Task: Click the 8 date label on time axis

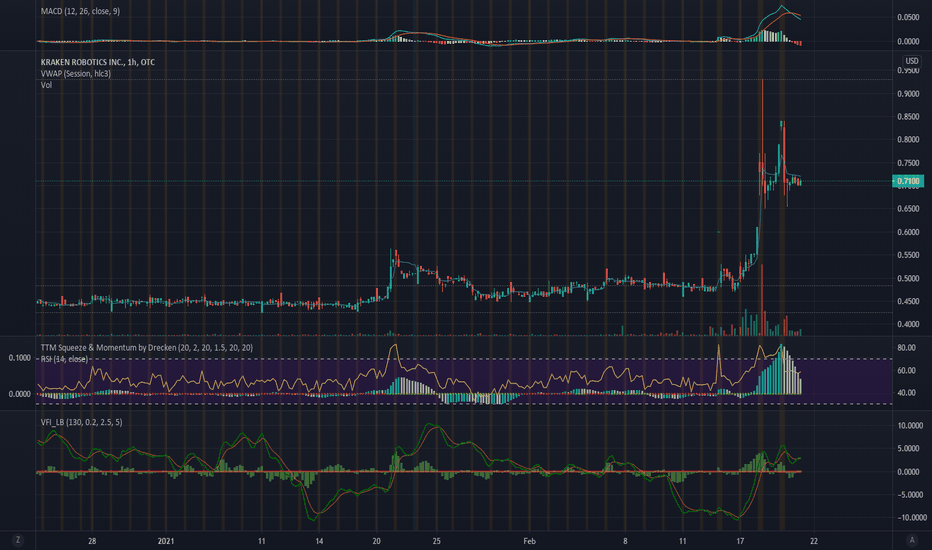Action: click(625, 541)
